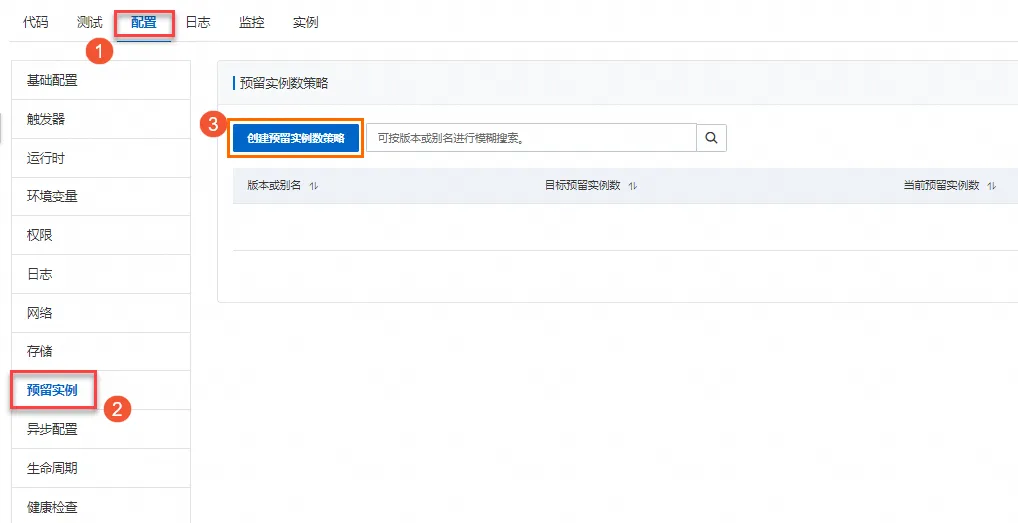Click the magnifier search icon
The width and height of the screenshot is (1018, 523).
tap(712, 138)
